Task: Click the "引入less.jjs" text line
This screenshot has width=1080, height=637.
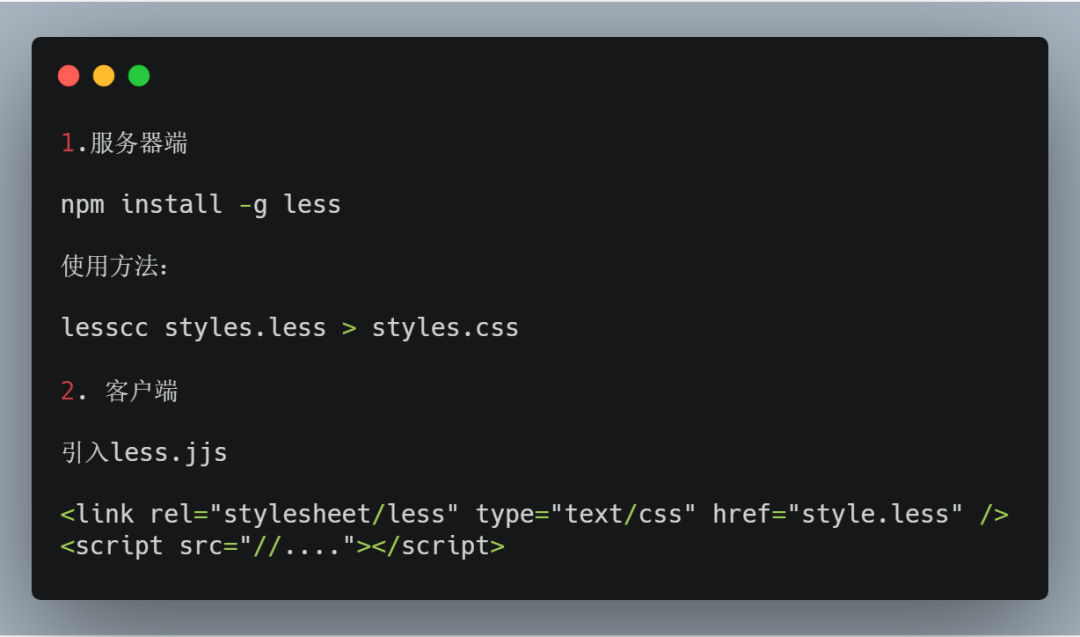Action: coord(144,453)
